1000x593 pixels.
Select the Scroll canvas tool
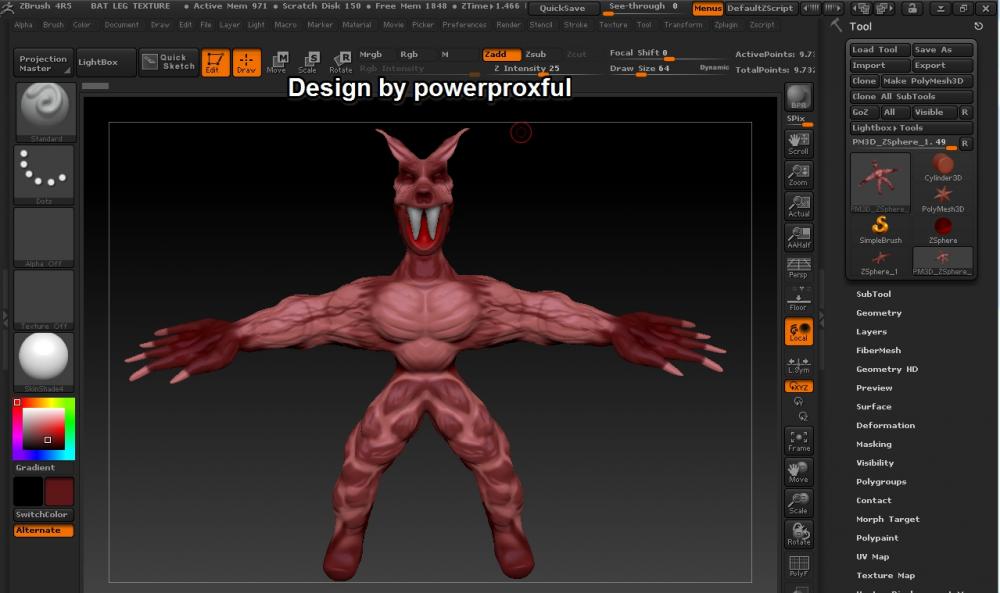[798, 144]
